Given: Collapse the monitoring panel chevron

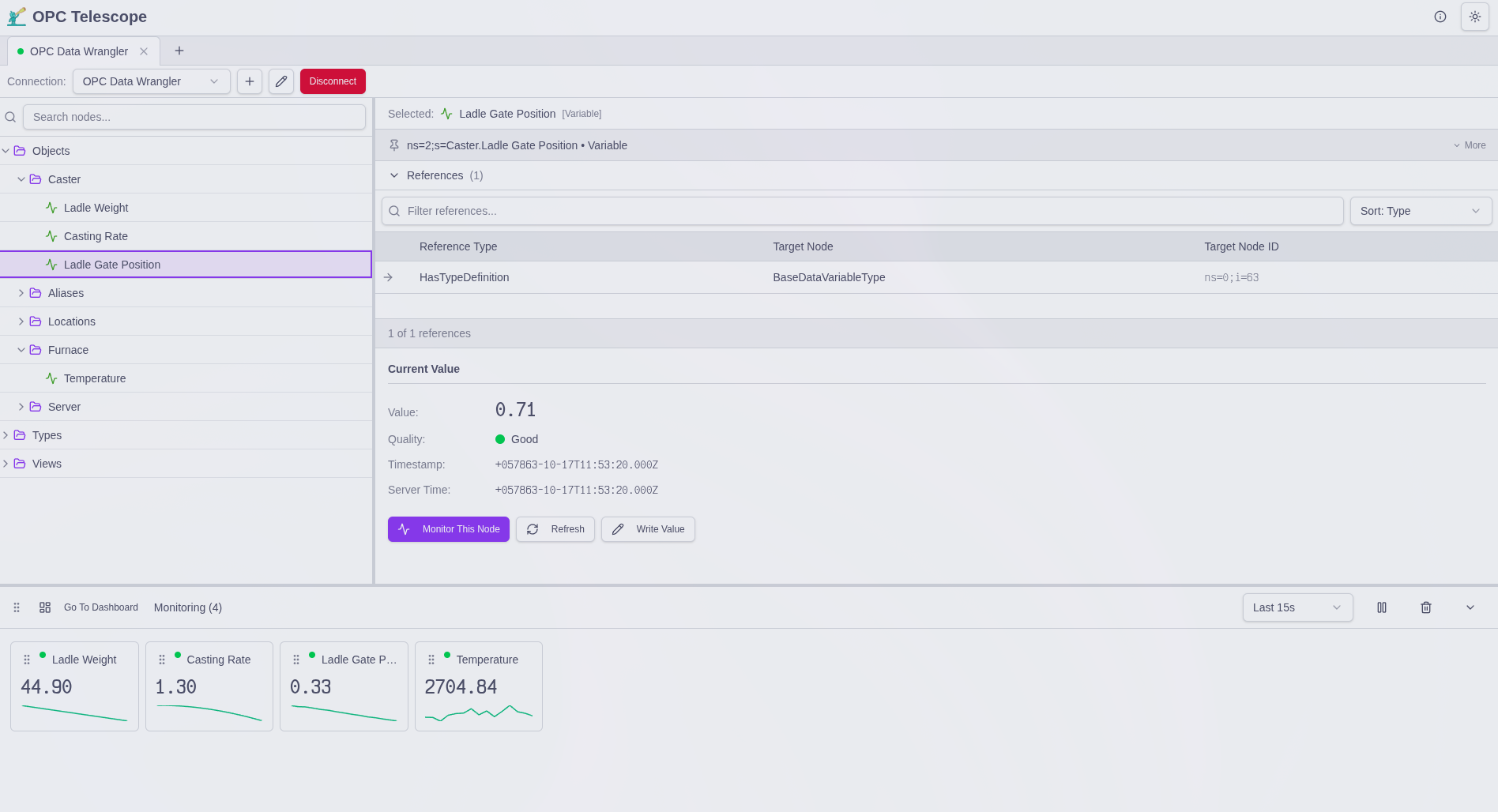Looking at the screenshot, I should pyautogui.click(x=1470, y=607).
